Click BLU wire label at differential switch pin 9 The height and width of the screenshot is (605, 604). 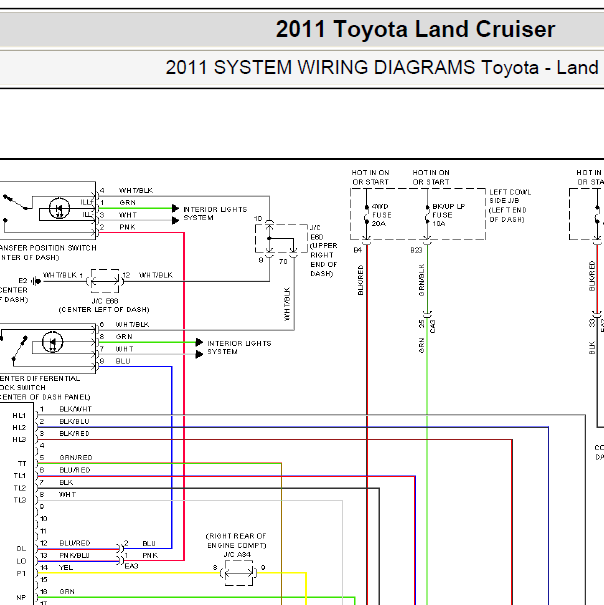123,361
